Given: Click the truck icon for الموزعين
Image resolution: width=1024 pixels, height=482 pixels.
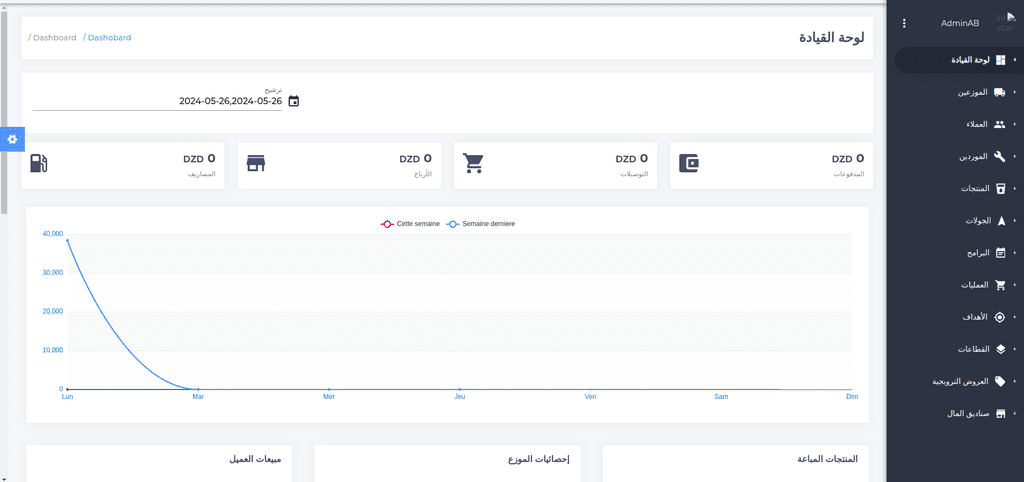Looking at the screenshot, I should pos(1000,92).
